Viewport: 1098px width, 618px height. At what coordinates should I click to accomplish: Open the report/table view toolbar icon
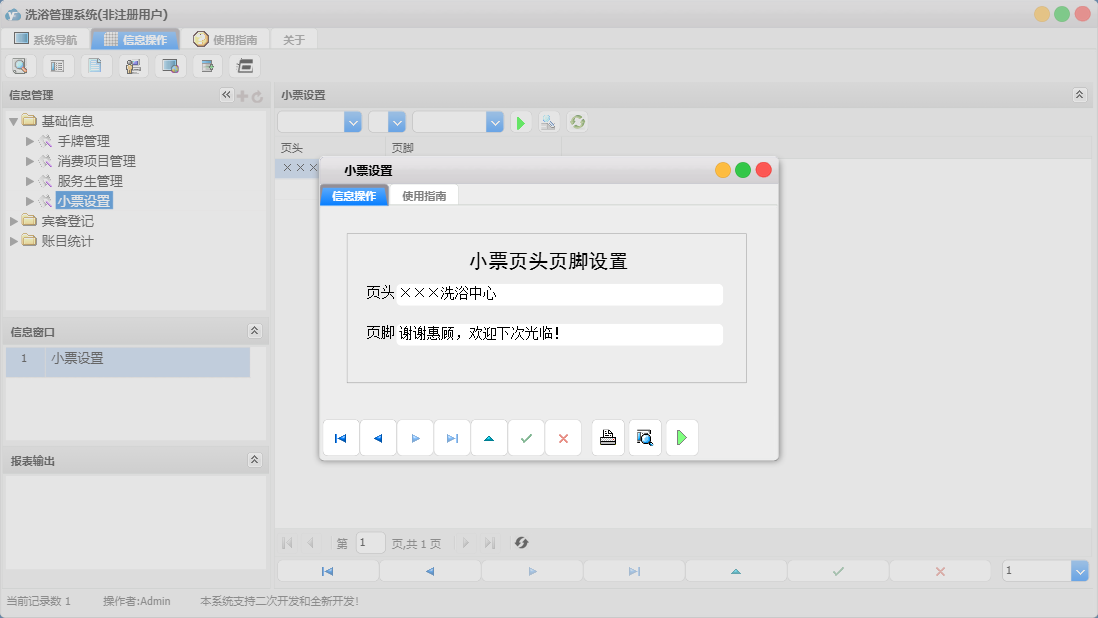click(x=57, y=65)
